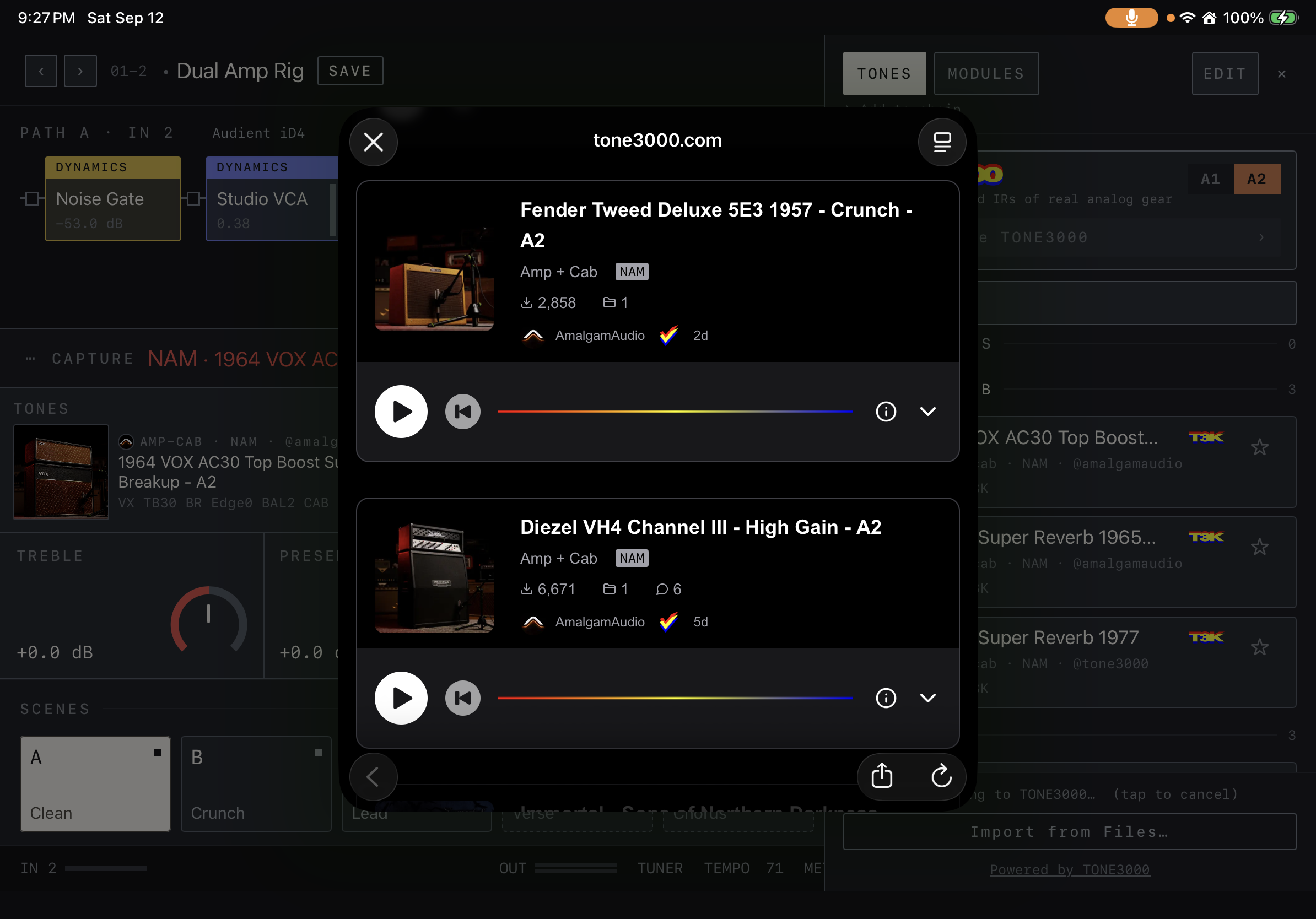Viewport: 1316px width, 919px height.
Task: Open the Fender Tweed Deluxe amp thumbnail
Action: (x=434, y=272)
